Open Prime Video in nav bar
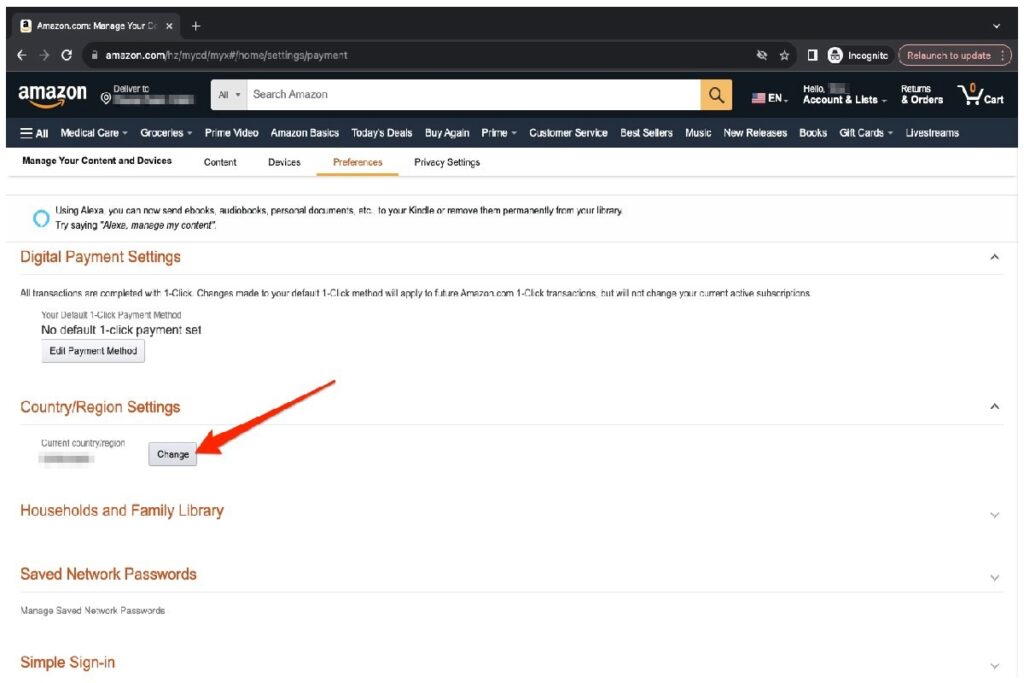Screen dimensions: 1024x683 click(231, 133)
